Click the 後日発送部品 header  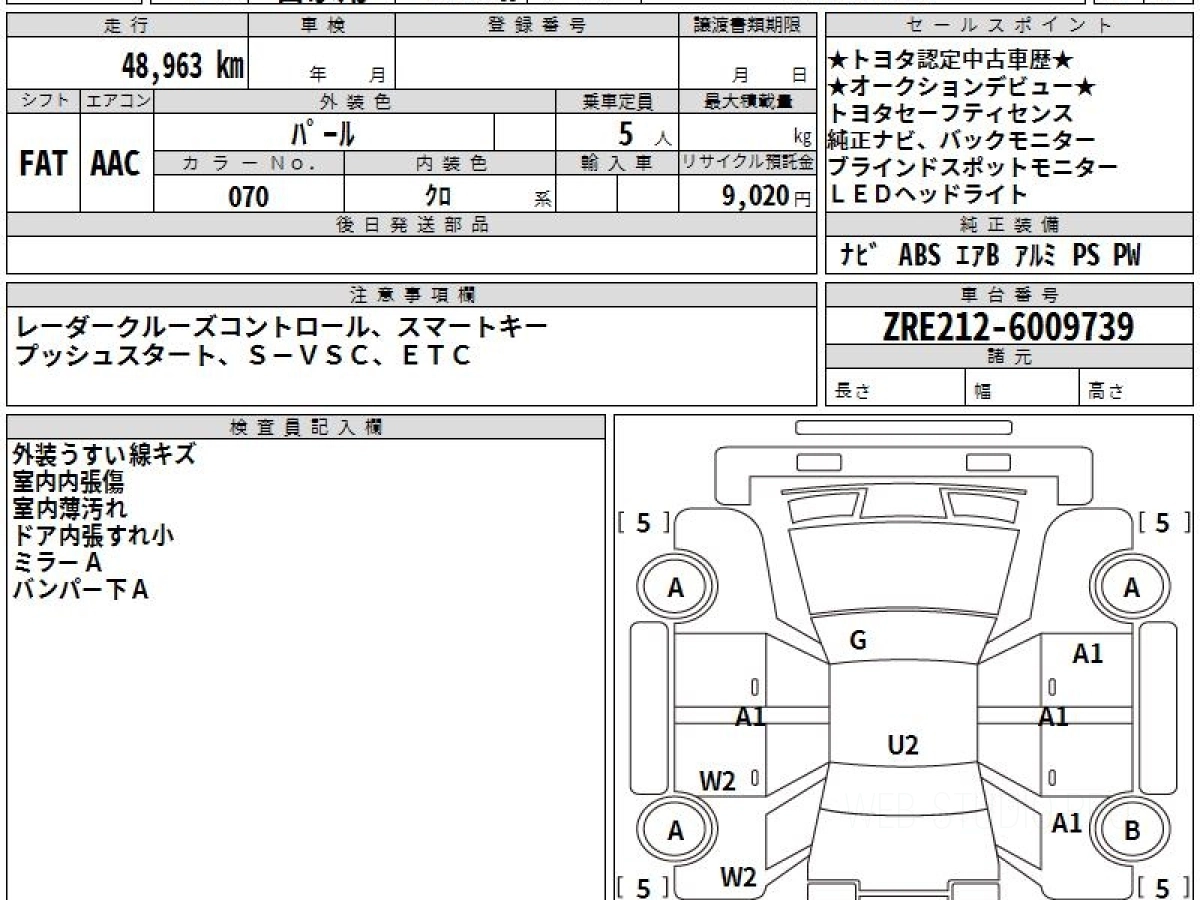[x=411, y=225]
